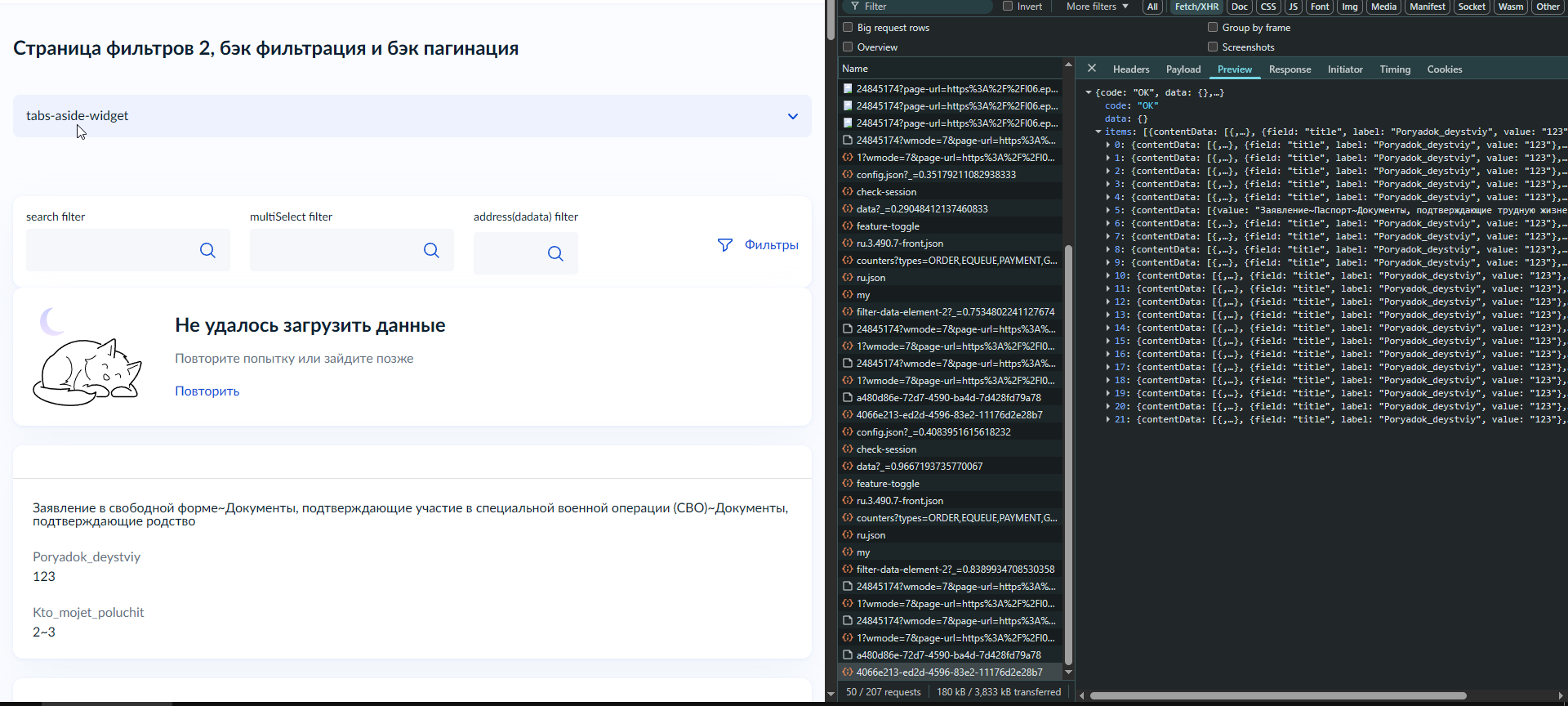Click the page vertical scrollbar thumb
Viewport: 1568px width, 706px height.
pyautogui.click(x=831, y=20)
